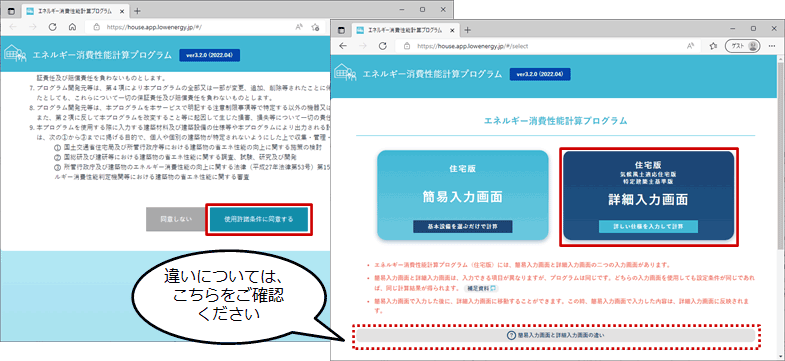Image resolution: width=785 pixels, height=361 pixels.
Task: Add to favorites in back window
Action: click(x=315, y=27)
